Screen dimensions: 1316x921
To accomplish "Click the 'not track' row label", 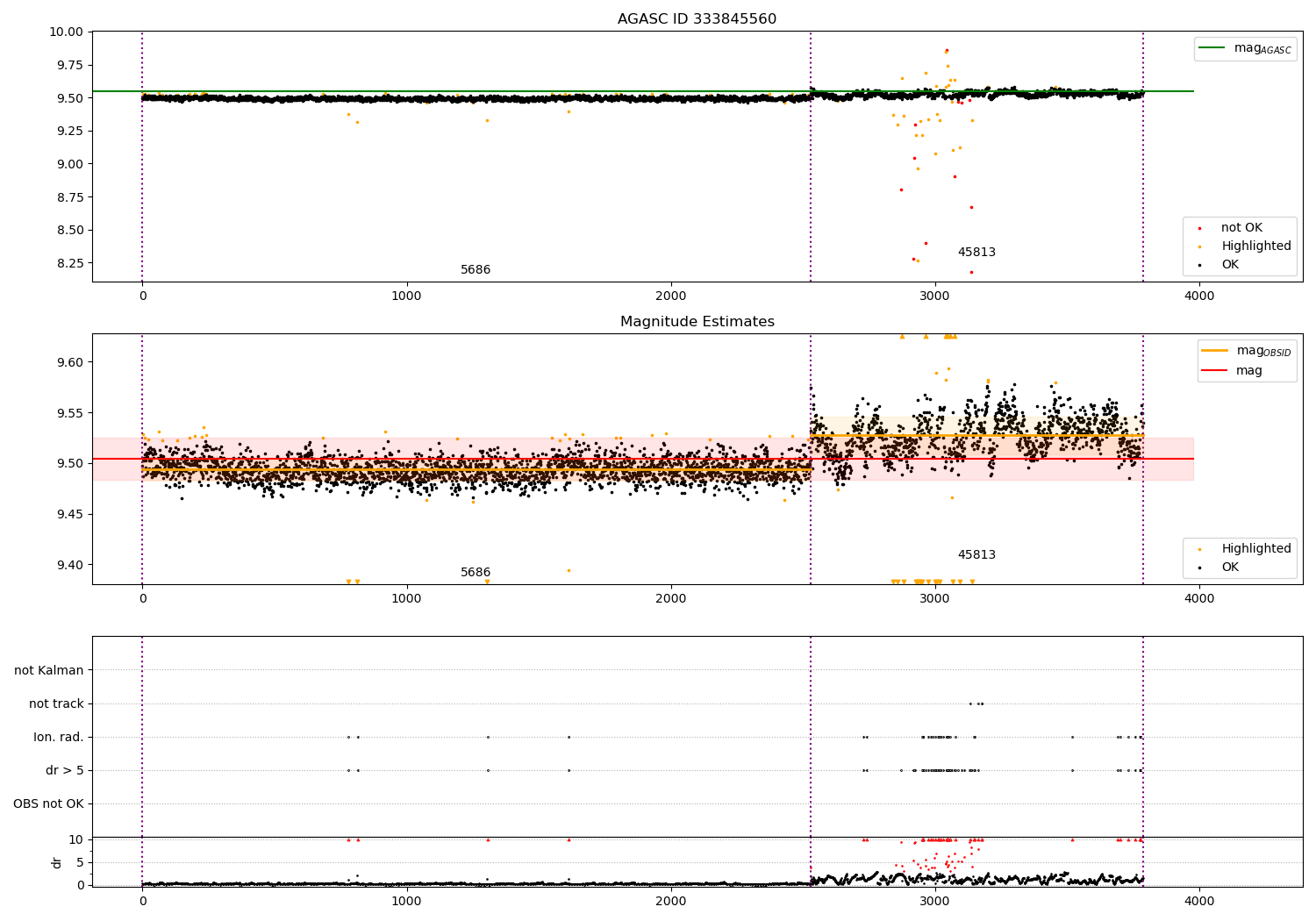I will tap(56, 704).
